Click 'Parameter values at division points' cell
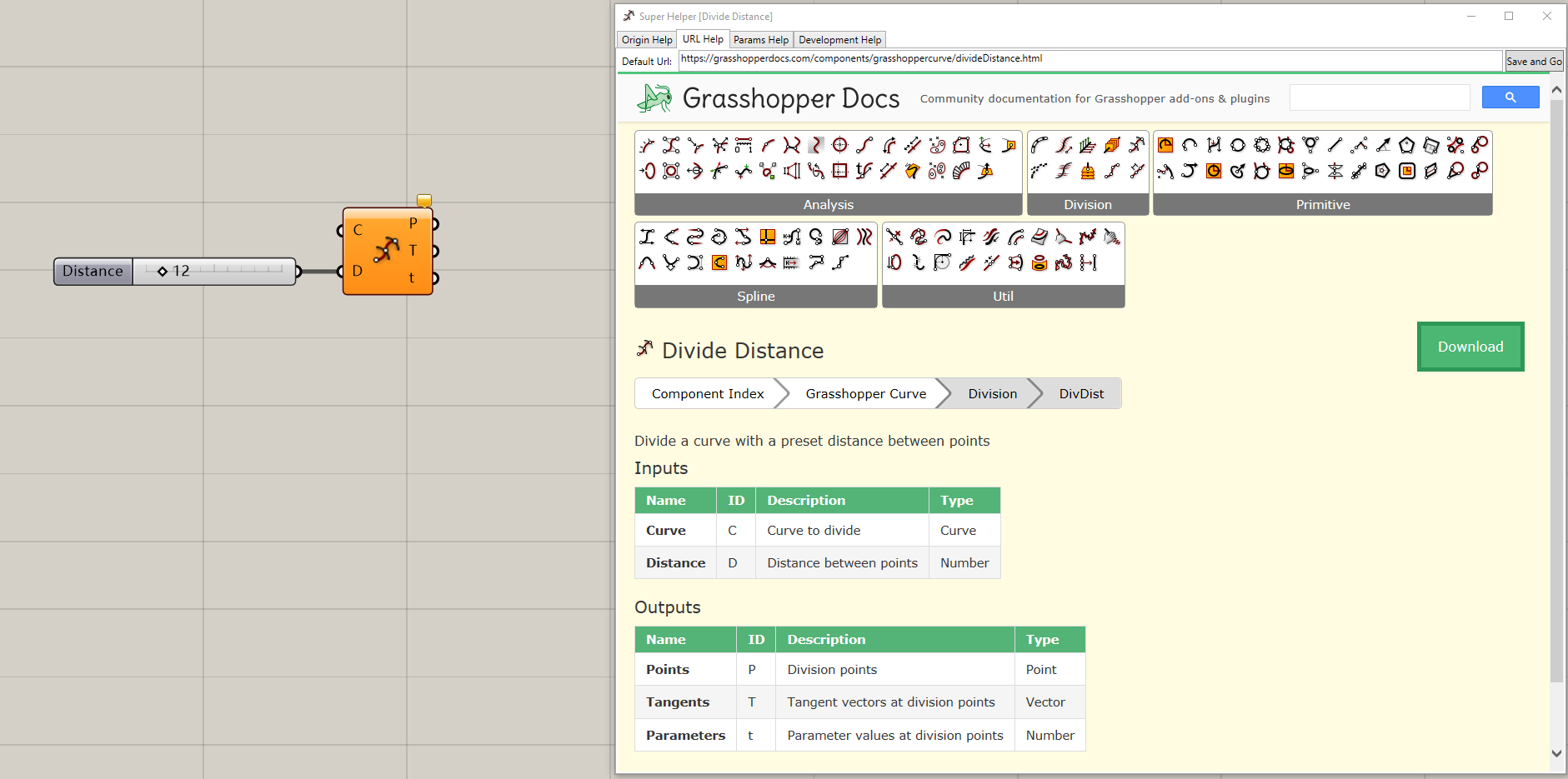 point(894,735)
